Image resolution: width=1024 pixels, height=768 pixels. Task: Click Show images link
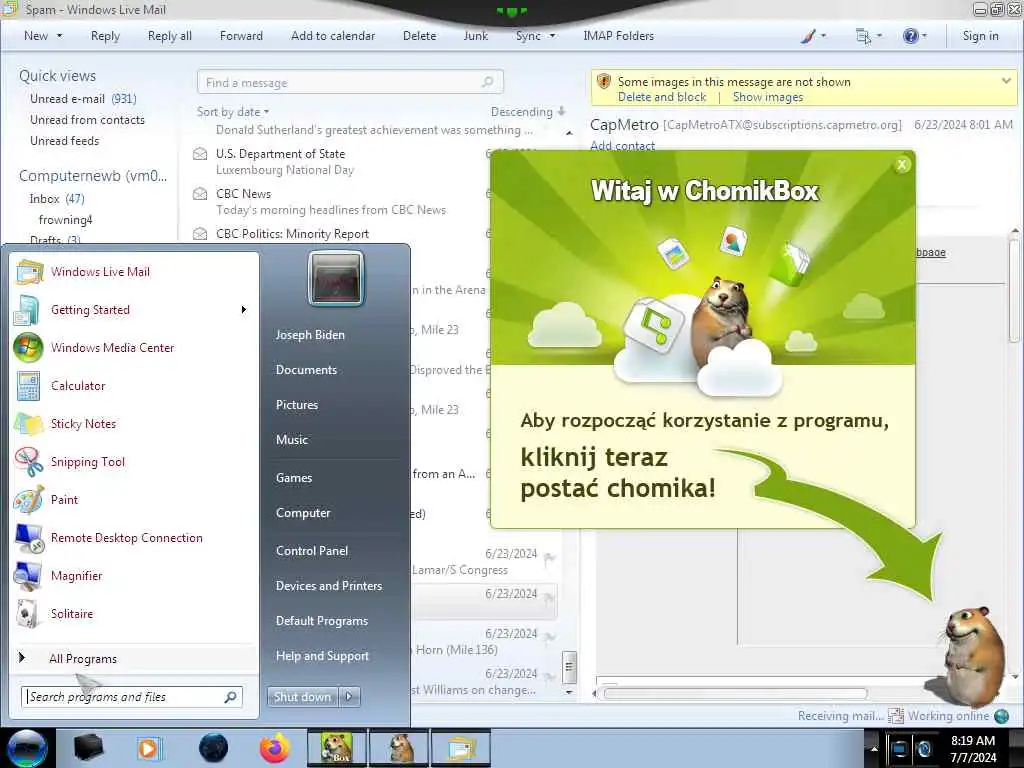[767, 97]
